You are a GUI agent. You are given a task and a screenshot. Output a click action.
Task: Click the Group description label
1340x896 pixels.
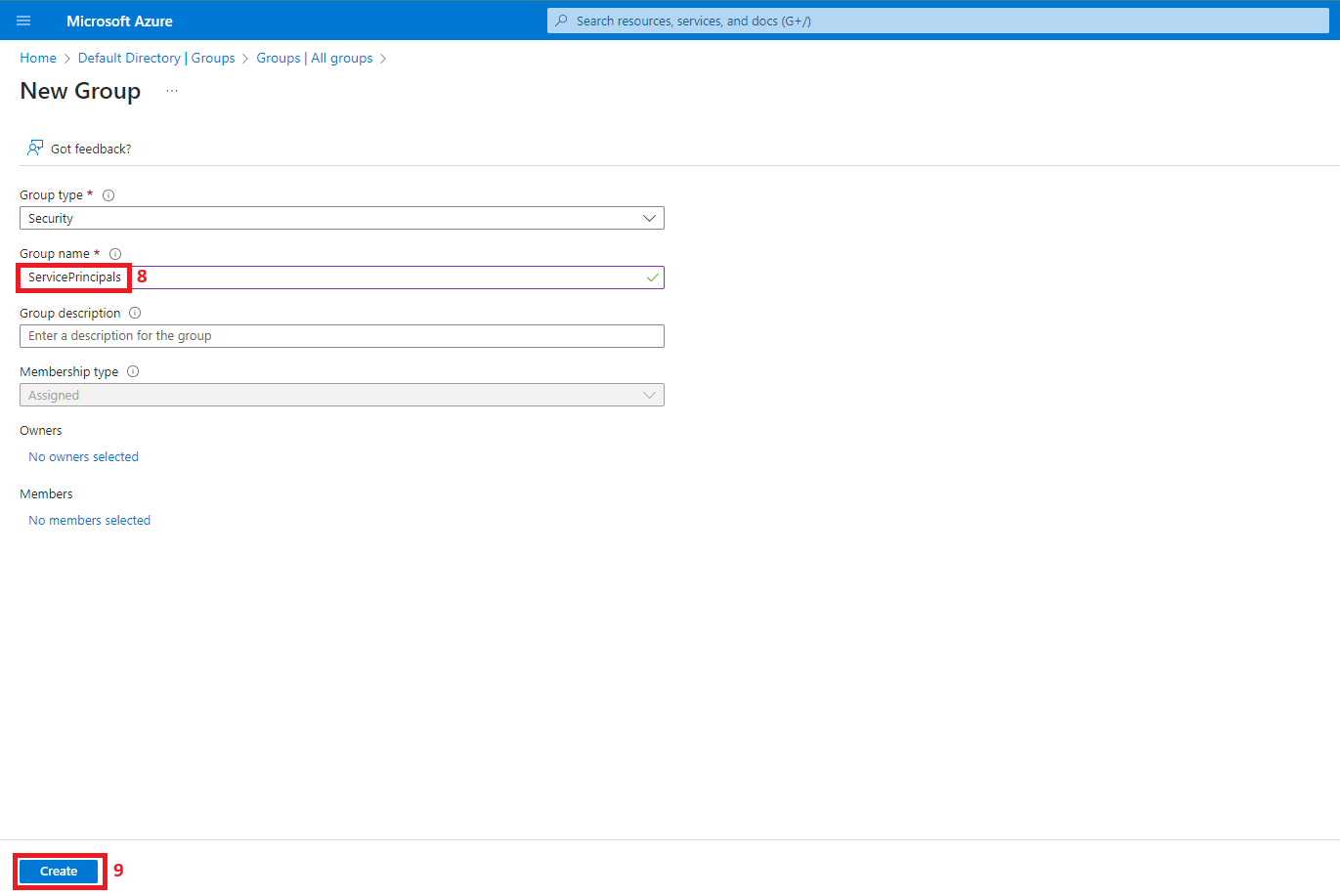pyautogui.click(x=70, y=314)
